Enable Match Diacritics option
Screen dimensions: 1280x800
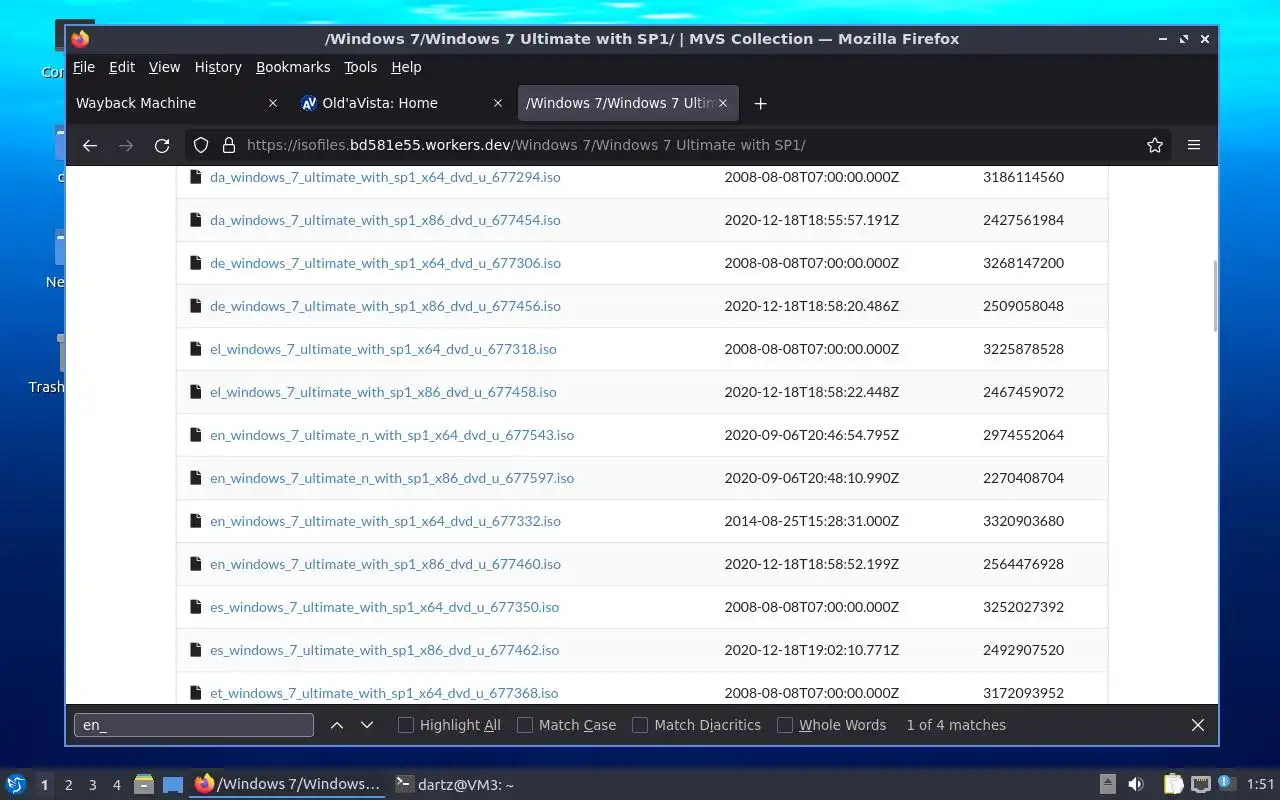696,725
